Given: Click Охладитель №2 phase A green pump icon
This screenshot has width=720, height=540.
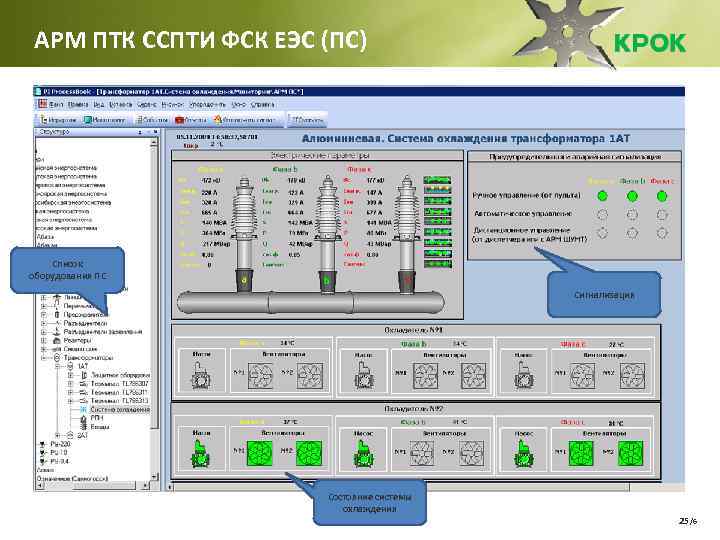Looking at the screenshot, I should pyautogui.click(x=200, y=454).
